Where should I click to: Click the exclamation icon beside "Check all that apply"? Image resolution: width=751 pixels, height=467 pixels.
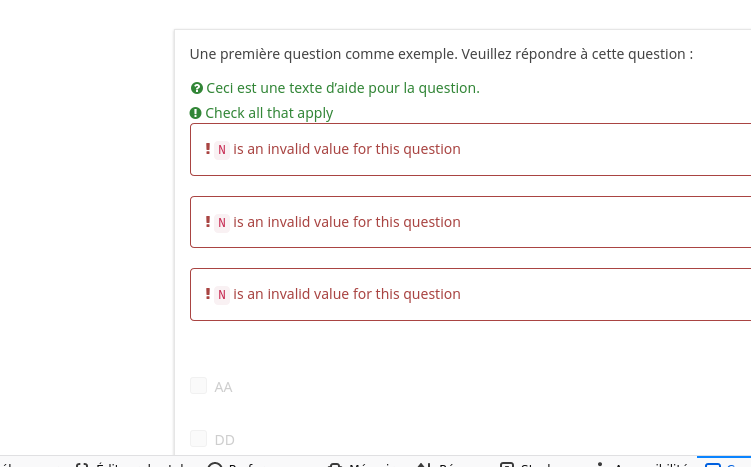pyautogui.click(x=196, y=114)
